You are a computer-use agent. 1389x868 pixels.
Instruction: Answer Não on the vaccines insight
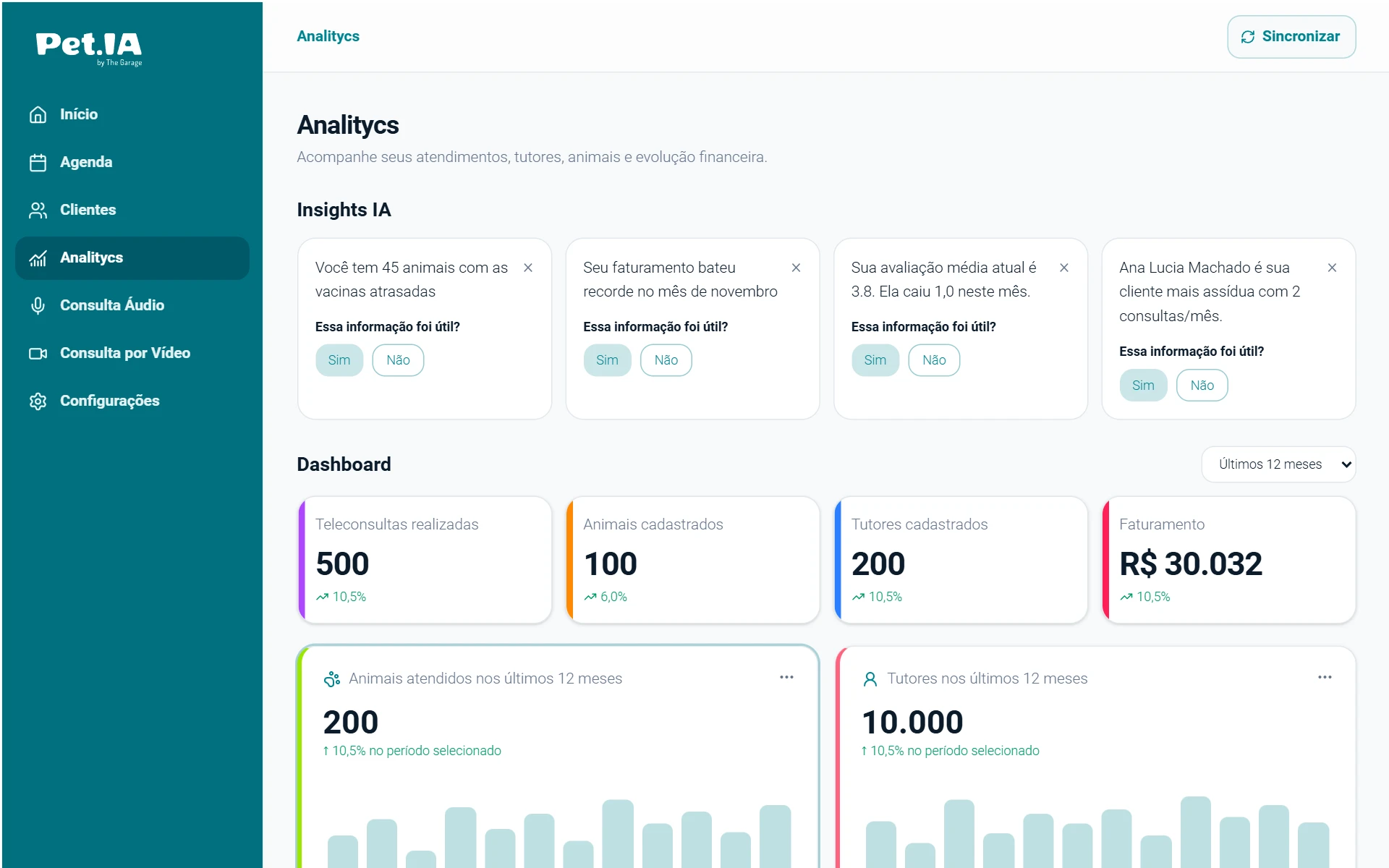[x=398, y=360]
